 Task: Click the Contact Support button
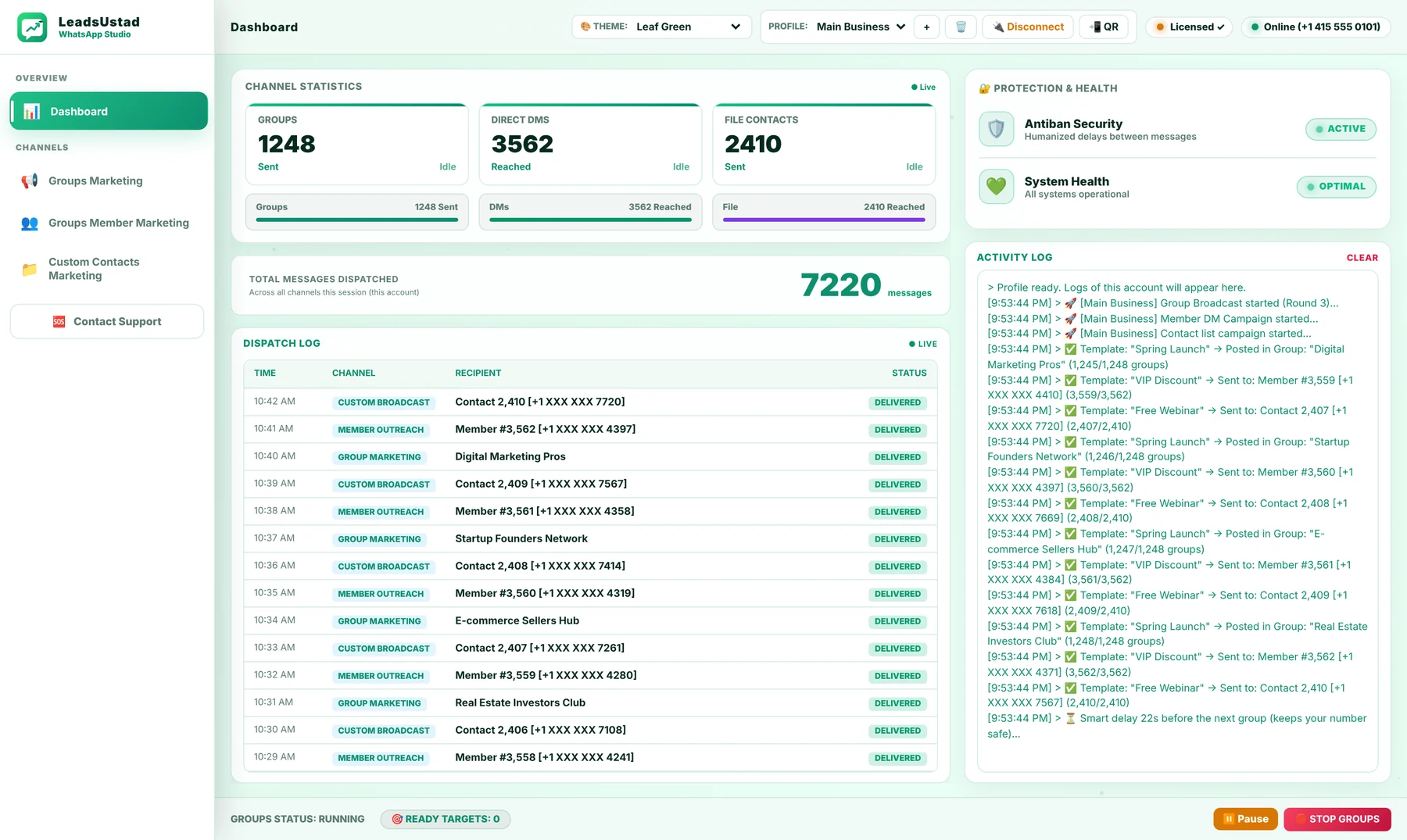pyautogui.click(x=107, y=322)
